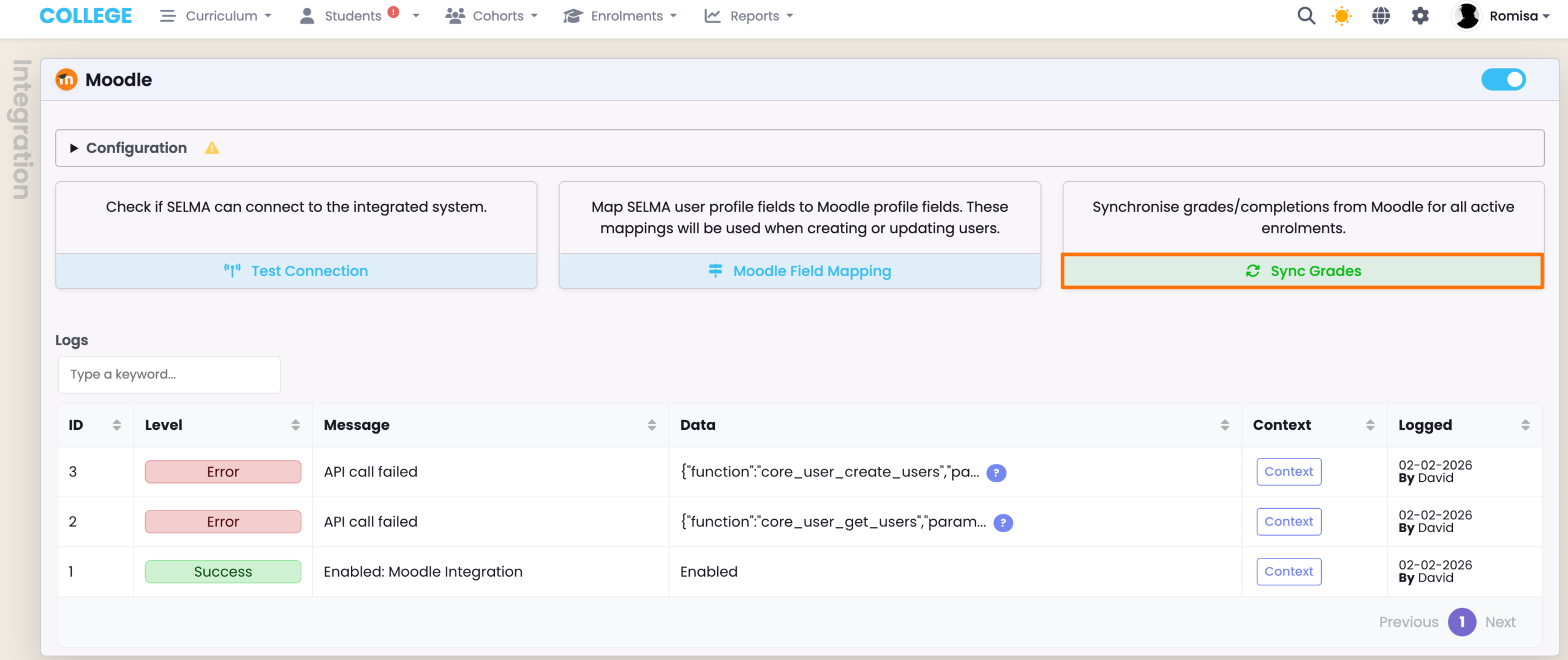
Task: Sort logs by ID column
Action: point(116,425)
